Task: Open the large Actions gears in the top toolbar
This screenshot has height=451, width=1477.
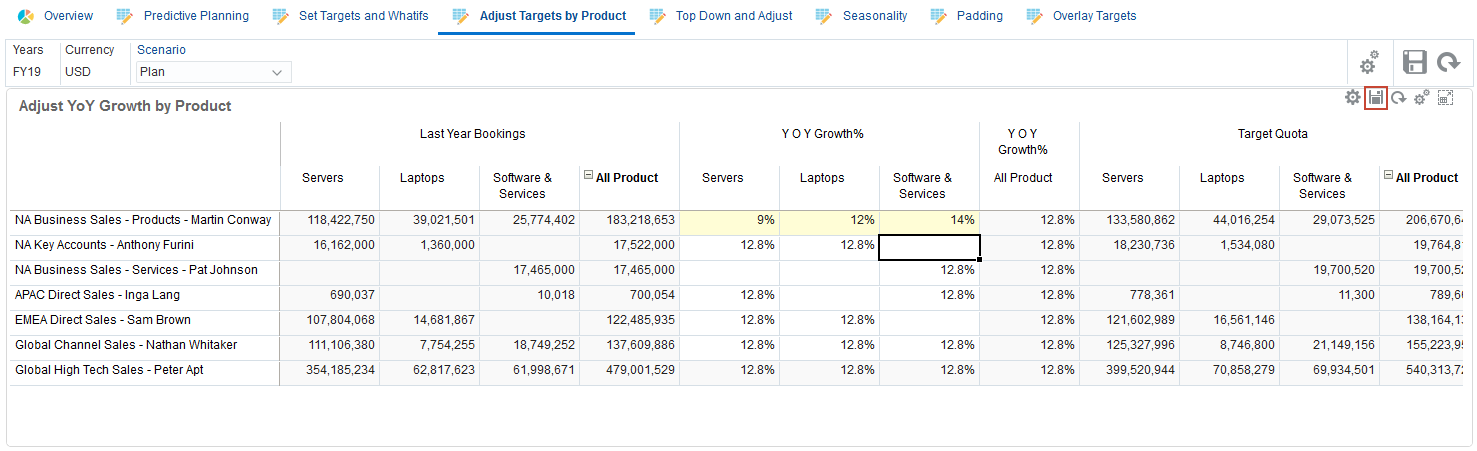Action: tap(1368, 63)
